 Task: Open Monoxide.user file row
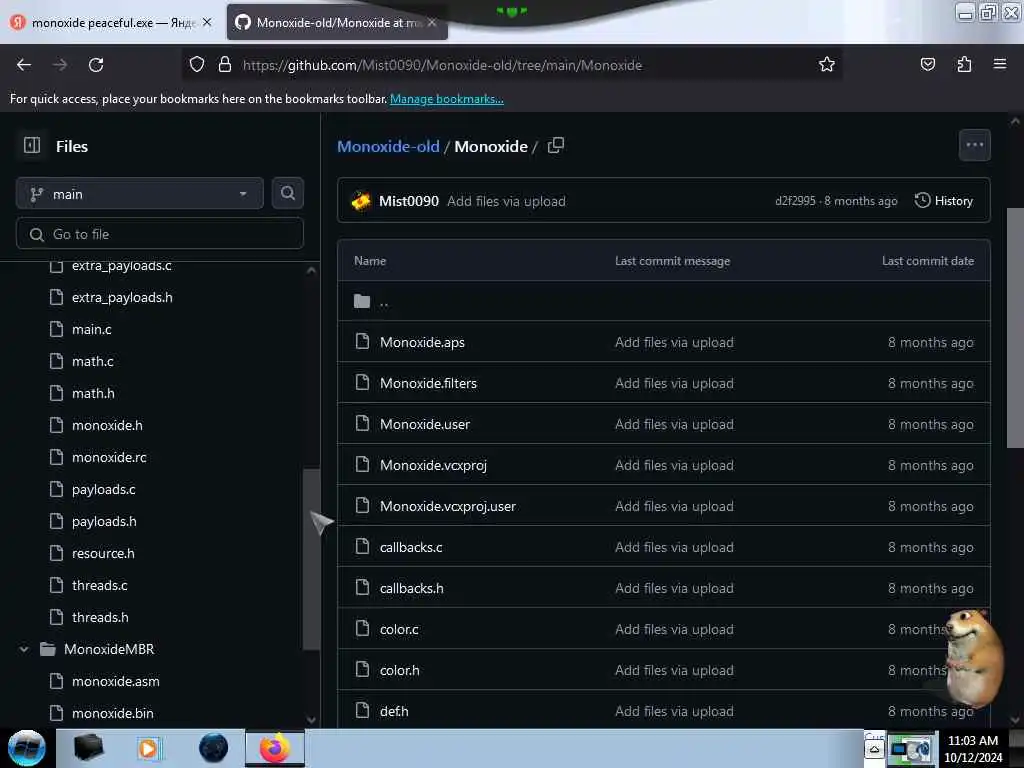pyautogui.click(x=664, y=424)
